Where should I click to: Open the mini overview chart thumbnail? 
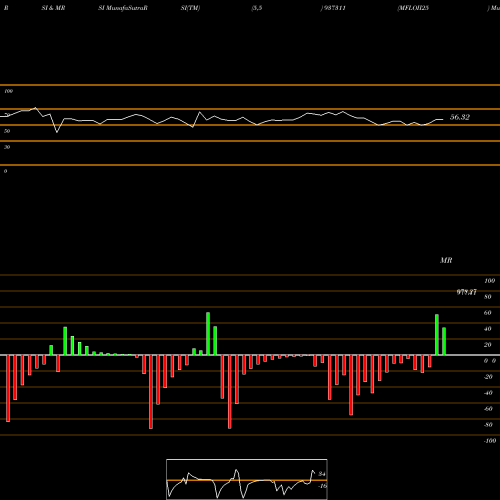247,479
